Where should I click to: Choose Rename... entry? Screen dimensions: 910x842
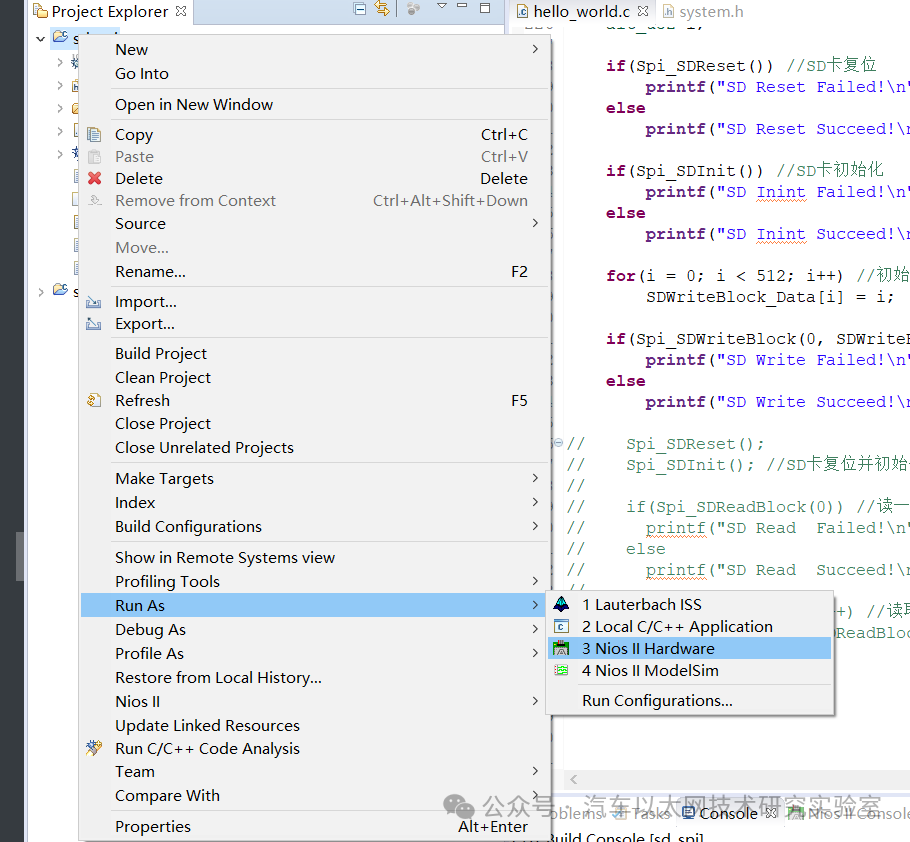(314, 272)
